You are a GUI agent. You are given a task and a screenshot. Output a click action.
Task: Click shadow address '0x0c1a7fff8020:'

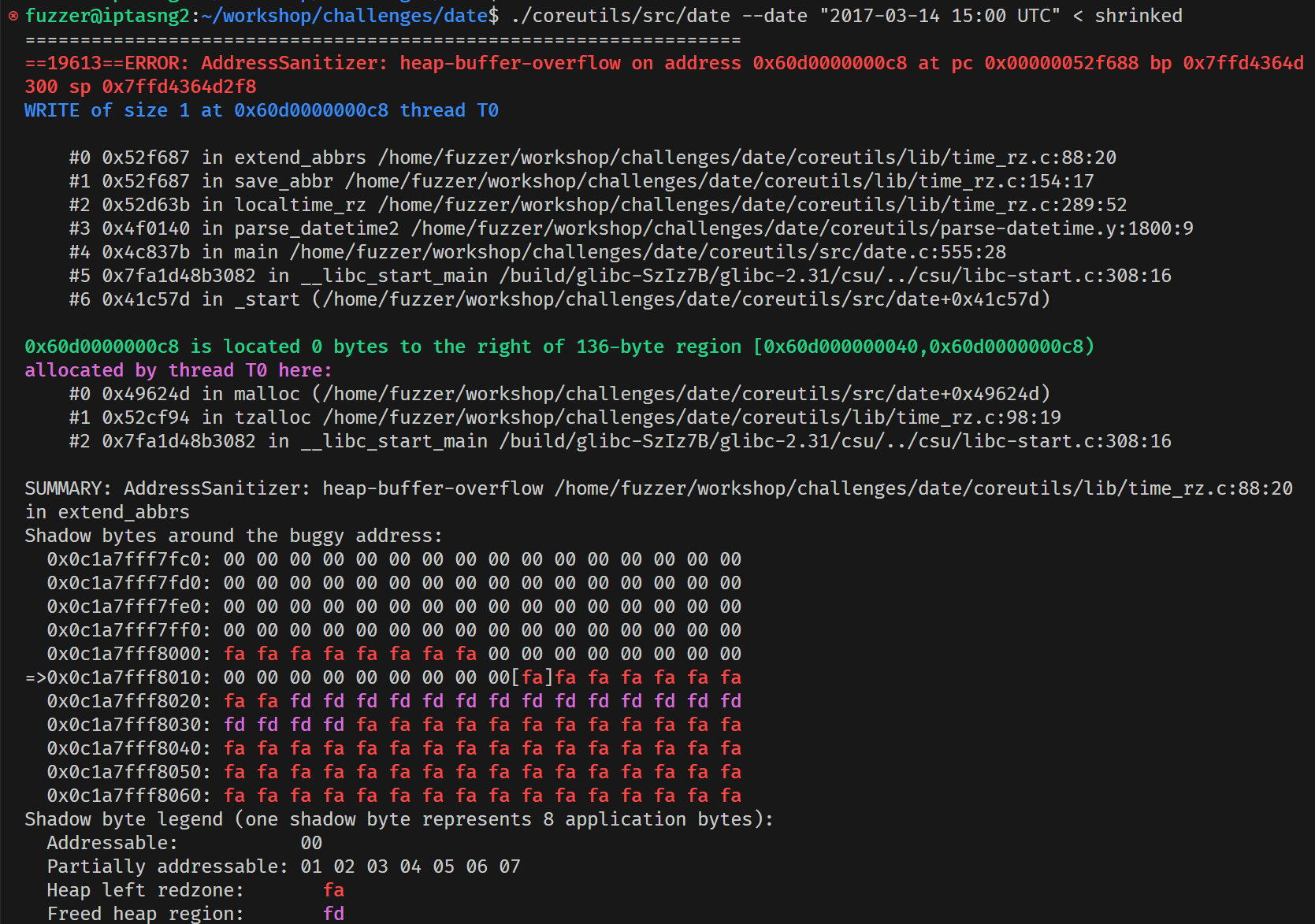pyautogui.click(x=129, y=701)
